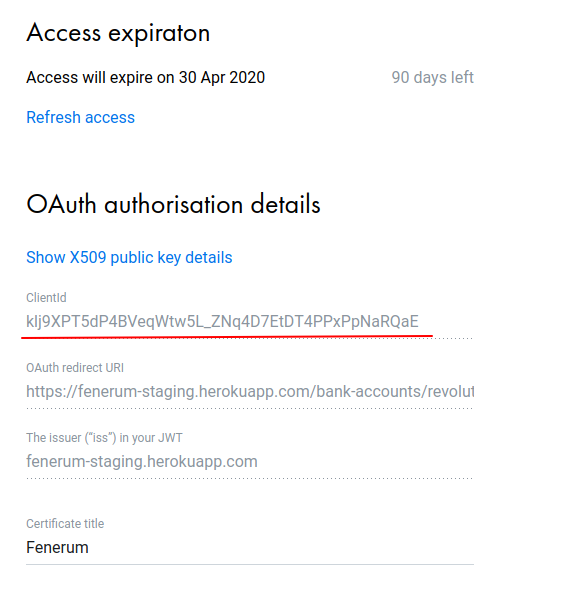Click the Certificate title label
This screenshot has width=561, height=592.
65,524
